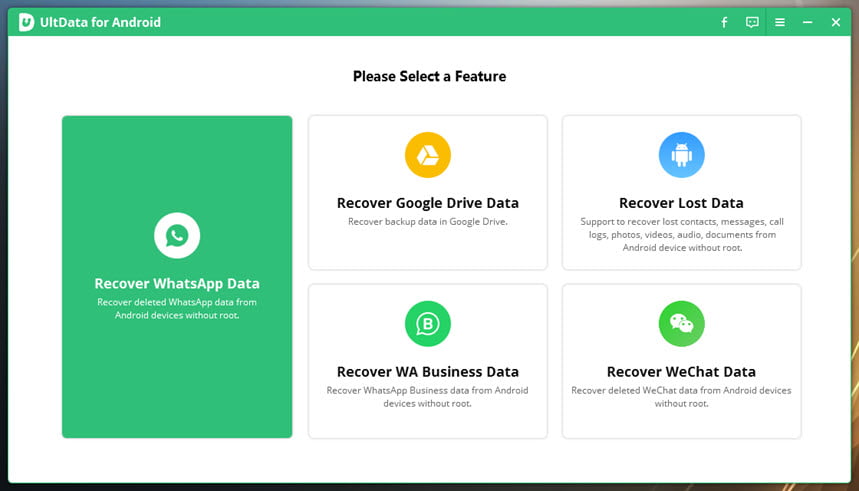Close the UltData for Android window

tap(836, 22)
